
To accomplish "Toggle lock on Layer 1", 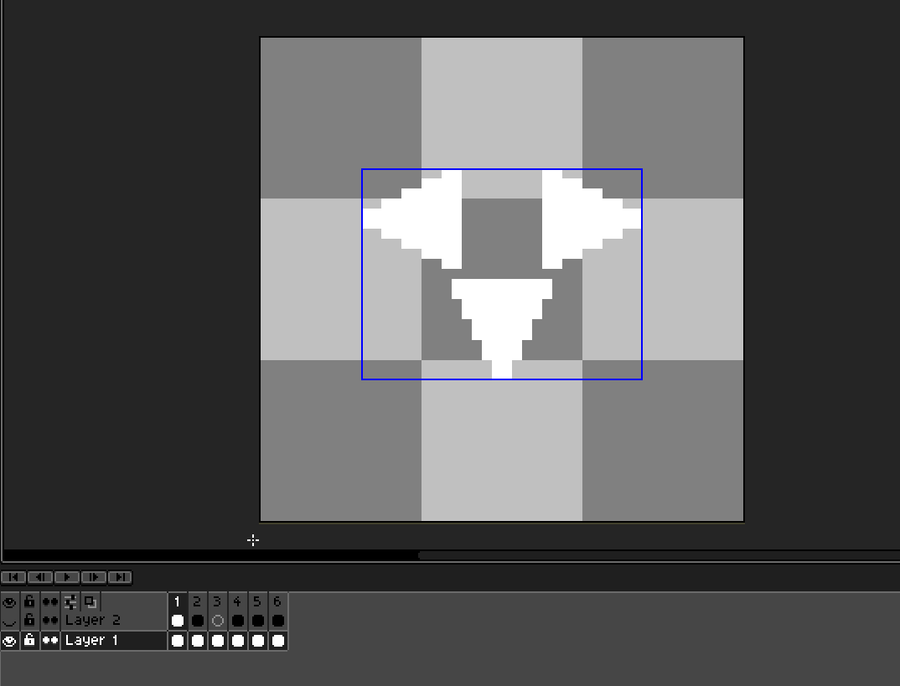I will 29,641.
